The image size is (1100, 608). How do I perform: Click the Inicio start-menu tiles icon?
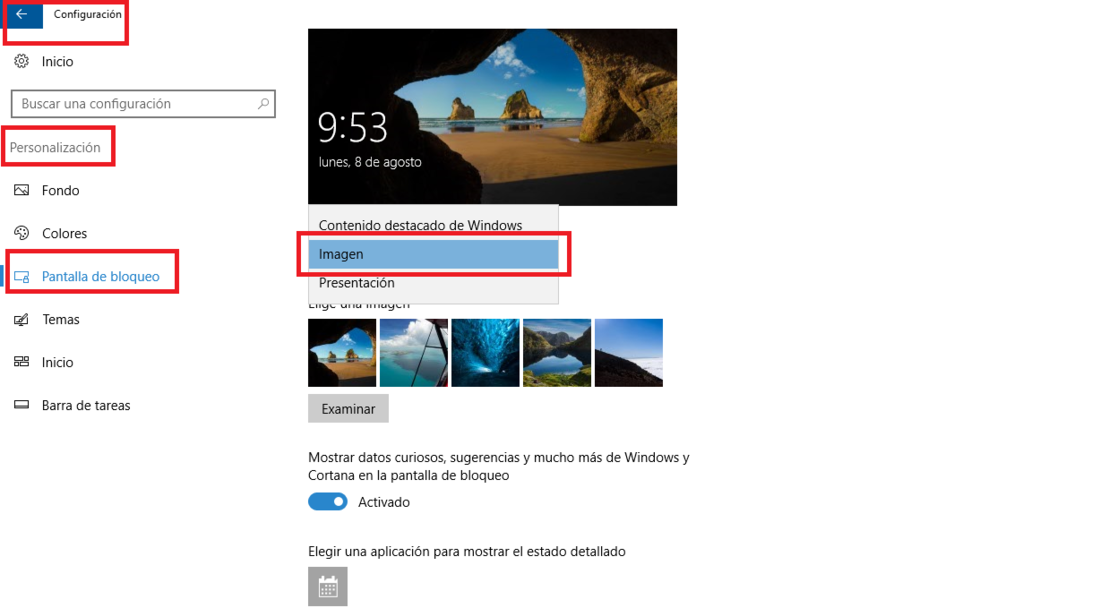tap(22, 362)
